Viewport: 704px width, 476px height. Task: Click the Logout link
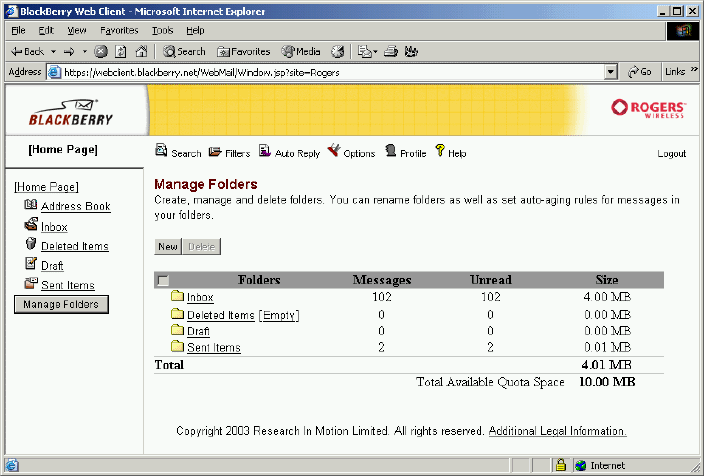(672, 154)
